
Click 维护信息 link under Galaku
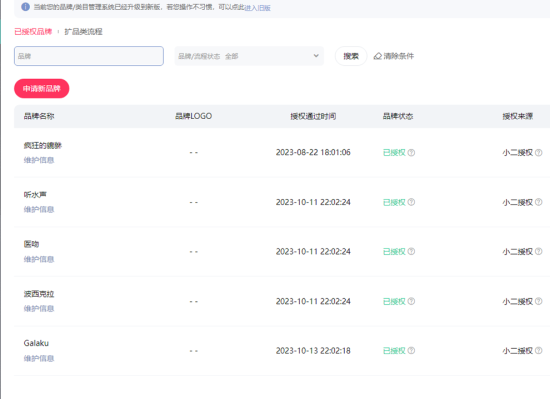(39, 358)
